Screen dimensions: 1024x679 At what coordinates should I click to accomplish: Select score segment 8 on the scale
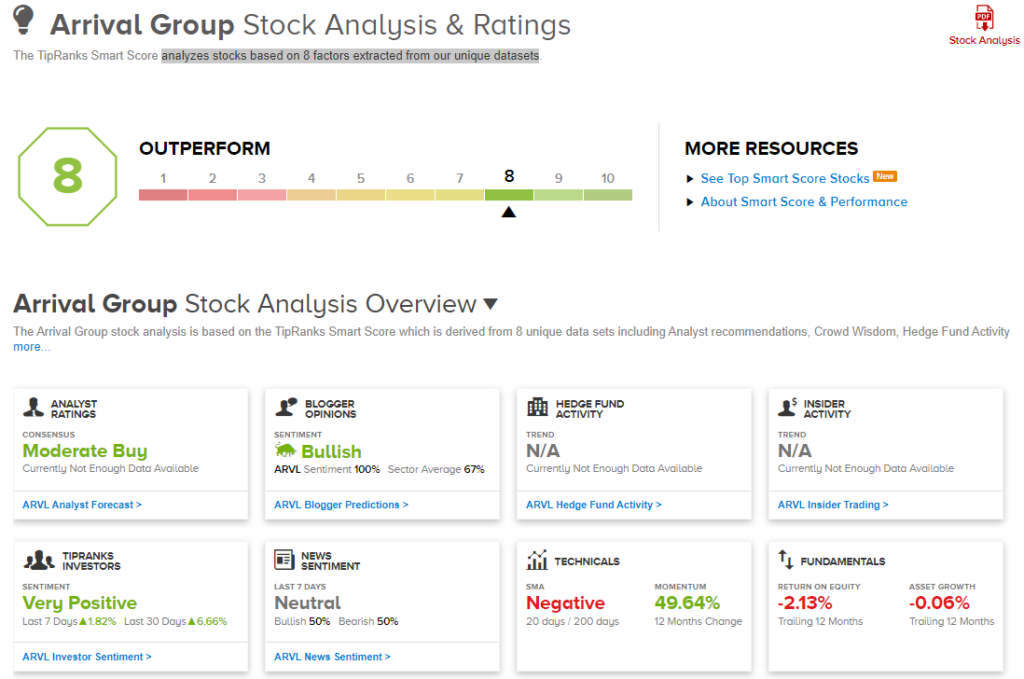tap(509, 194)
